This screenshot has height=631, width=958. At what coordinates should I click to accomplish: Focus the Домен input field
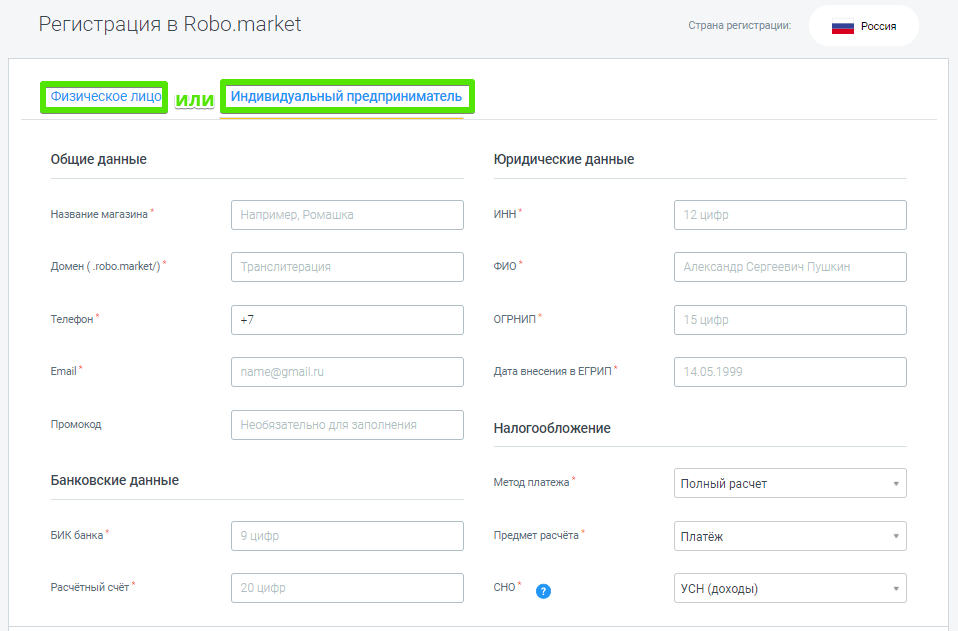click(x=347, y=267)
